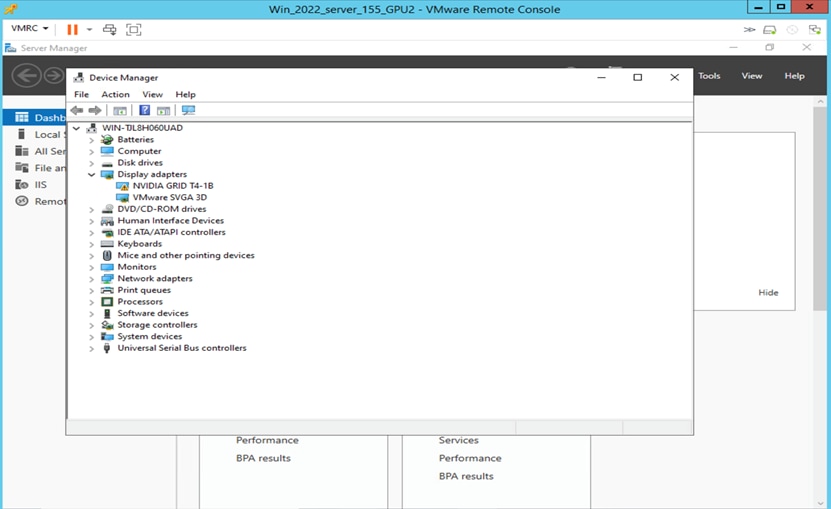The width and height of the screenshot is (831, 509).
Task: Click the scroll up arrow in Server Manager
Action: 820,101
